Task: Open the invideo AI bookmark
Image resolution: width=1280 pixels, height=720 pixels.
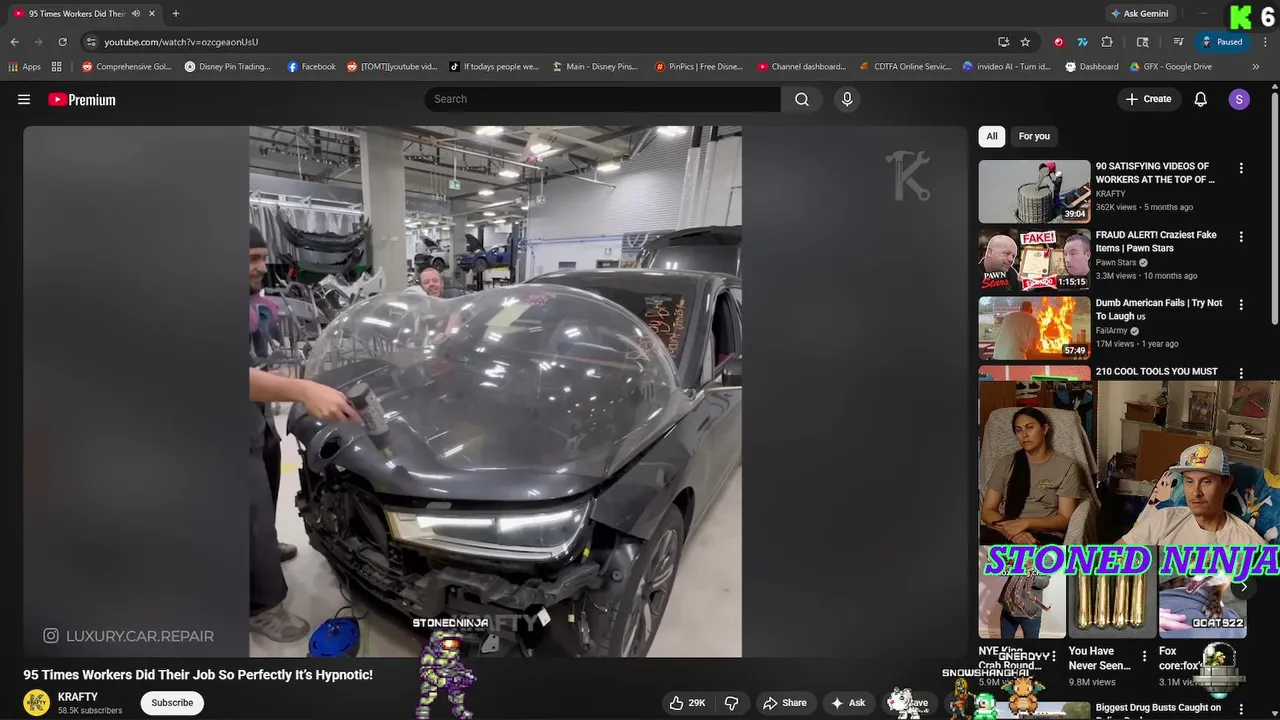Action: (1007, 67)
